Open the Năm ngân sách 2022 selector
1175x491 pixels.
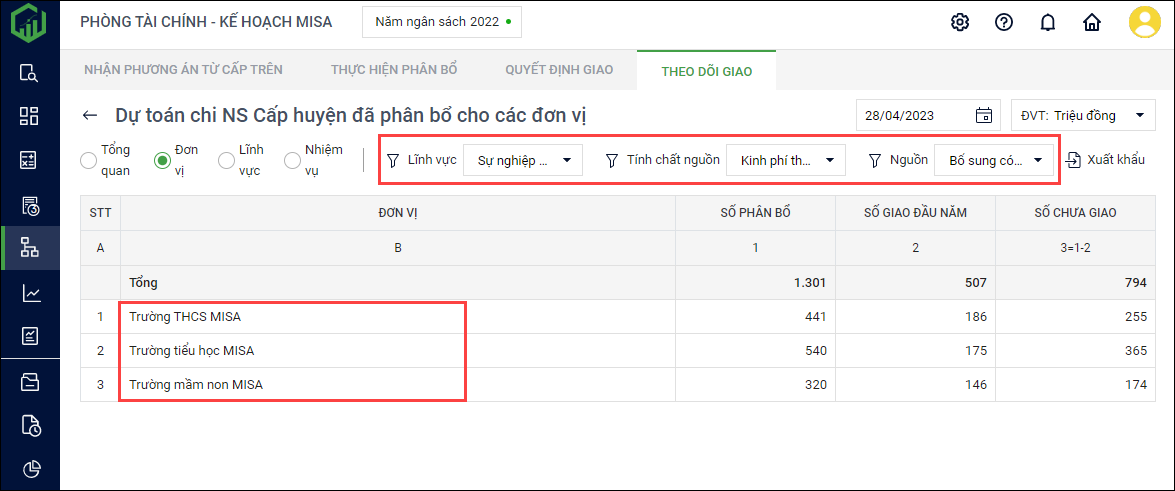pos(441,22)
